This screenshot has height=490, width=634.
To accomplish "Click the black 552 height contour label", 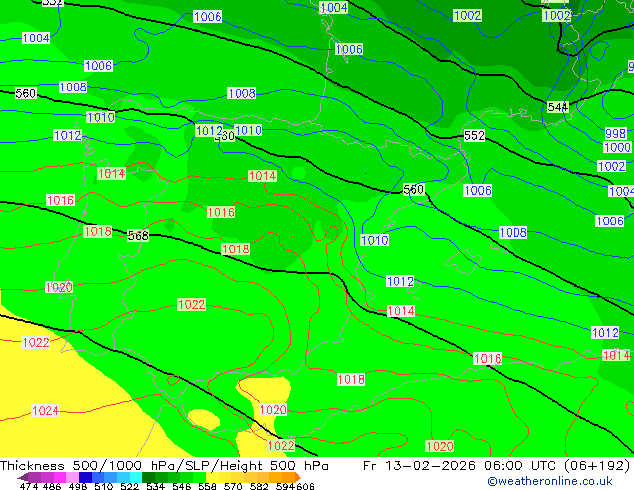I will (474, 135).
